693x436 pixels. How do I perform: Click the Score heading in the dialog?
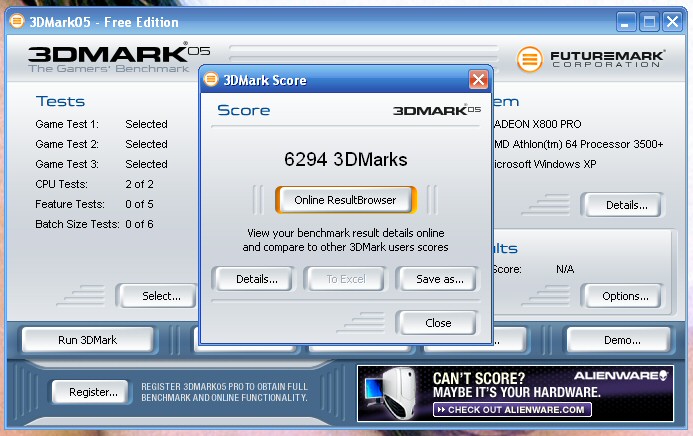pos(244,110)
